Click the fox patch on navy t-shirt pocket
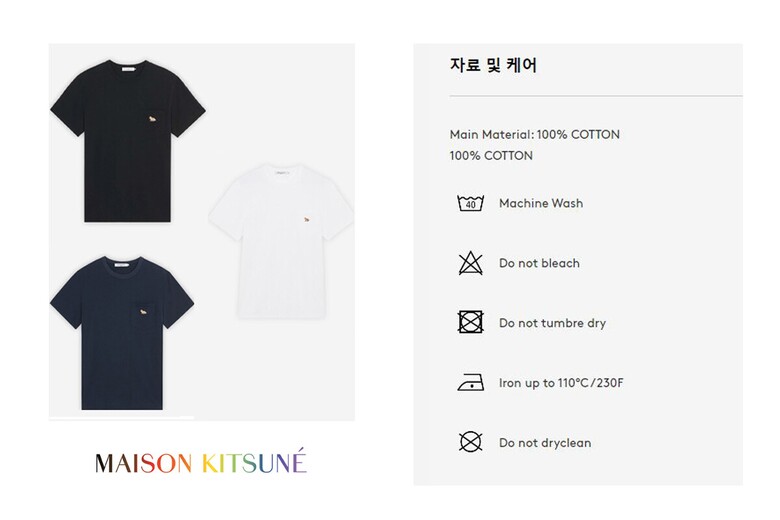Image resolution: width=780 pixels, height=520 pixels. 143,312
